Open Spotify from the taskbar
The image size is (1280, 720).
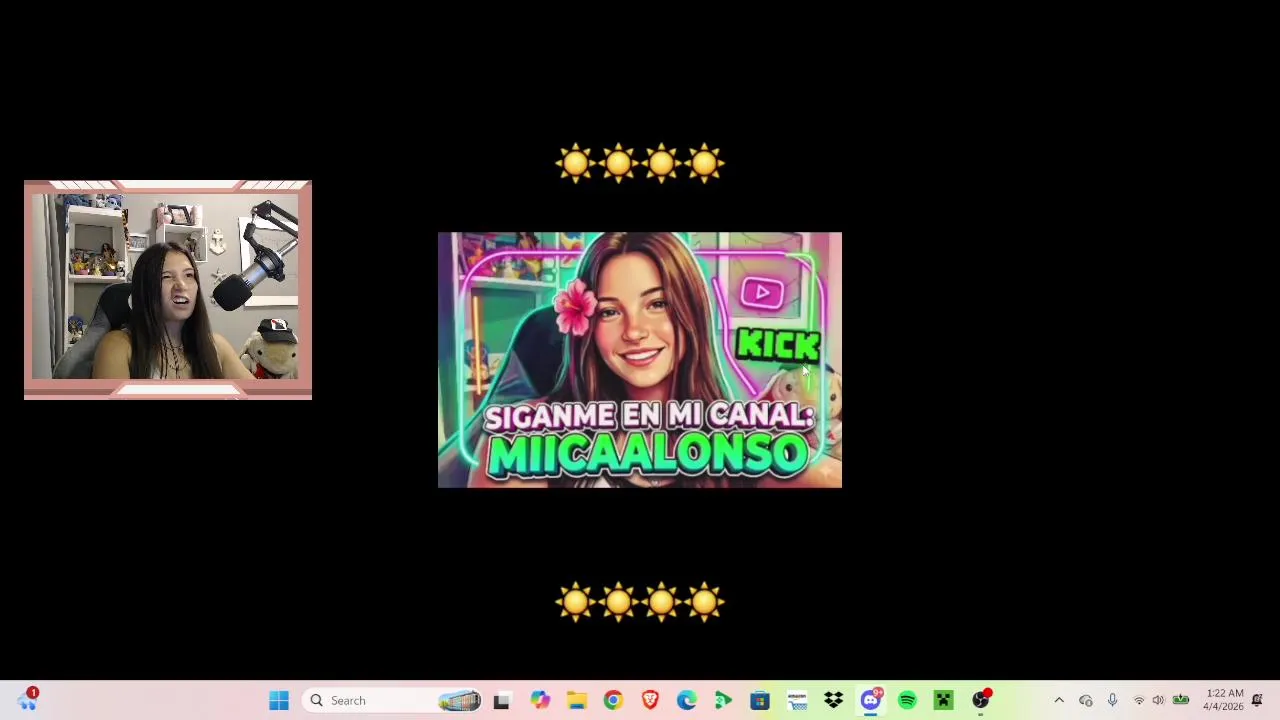907,700
